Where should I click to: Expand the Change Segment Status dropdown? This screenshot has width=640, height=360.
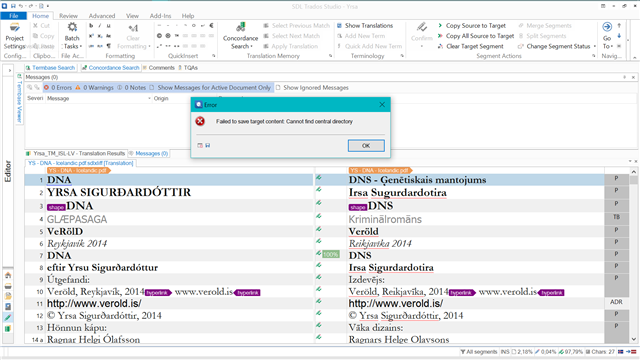(595, 46)
